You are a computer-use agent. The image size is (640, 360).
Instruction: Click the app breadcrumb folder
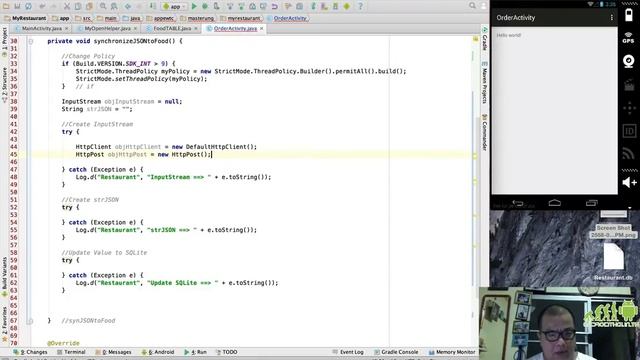pos(61,18)
